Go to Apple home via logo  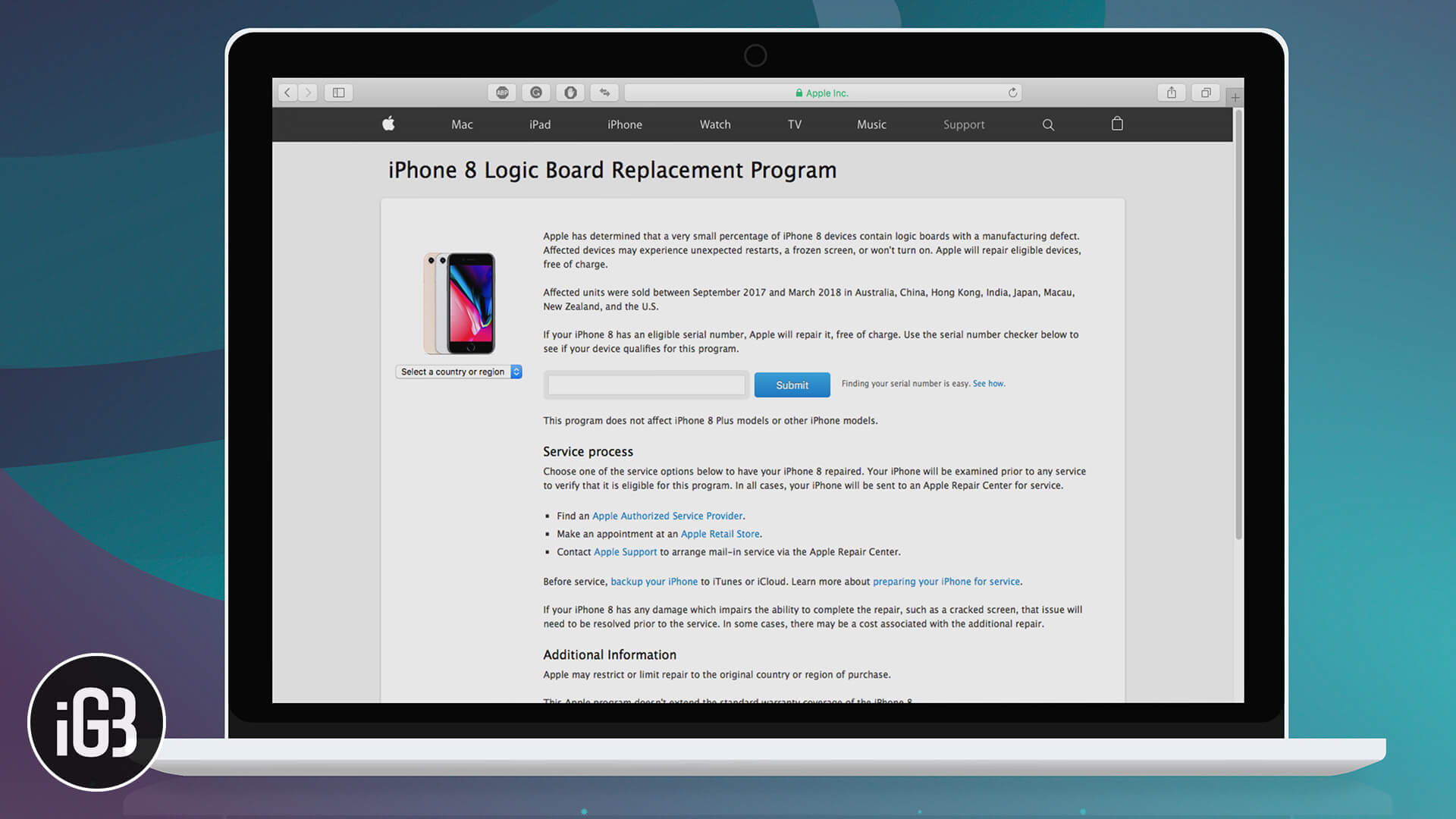pyautogui.click(x=388, y=124)
